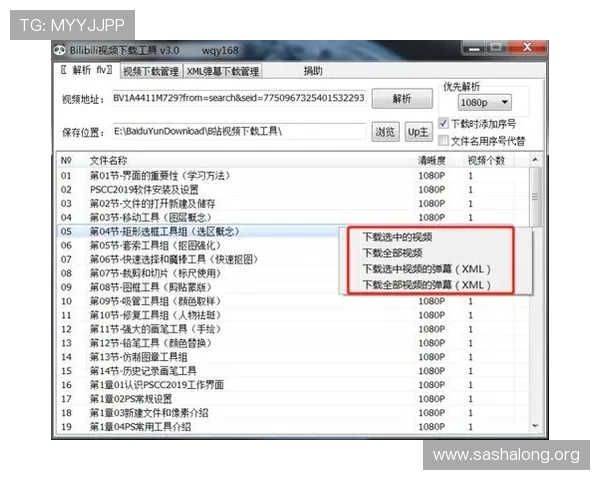This screenshot has width=600, height=480.
Task: Select row 第09节-吸管工具组（颜色取样）
Action: coord(293,301)
